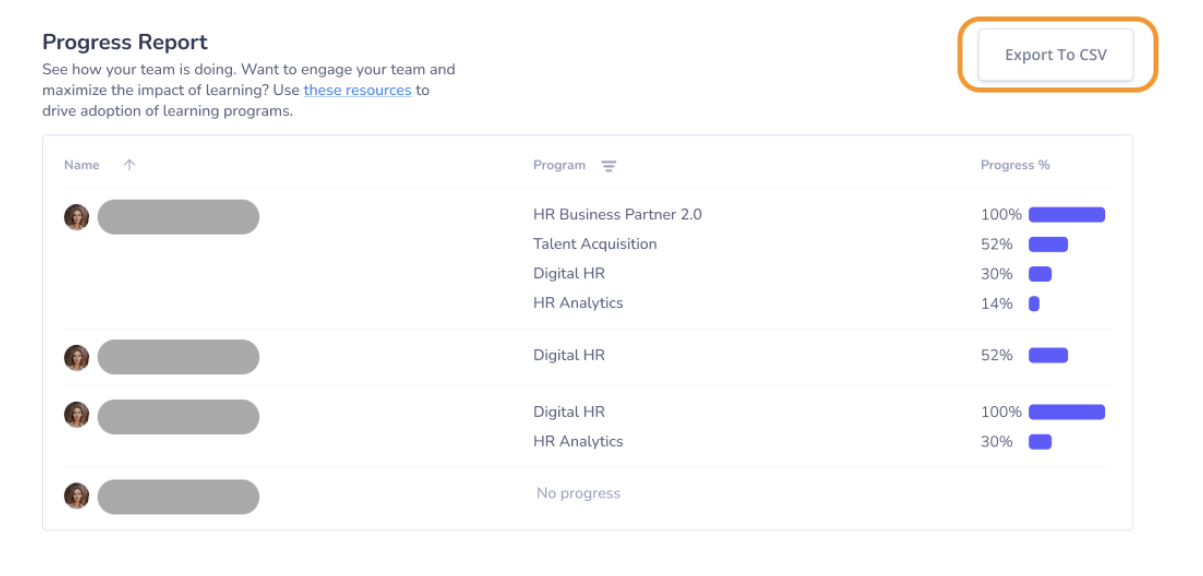
Task: Click the second team member's avatar
Action: click(x=77, y=357)
